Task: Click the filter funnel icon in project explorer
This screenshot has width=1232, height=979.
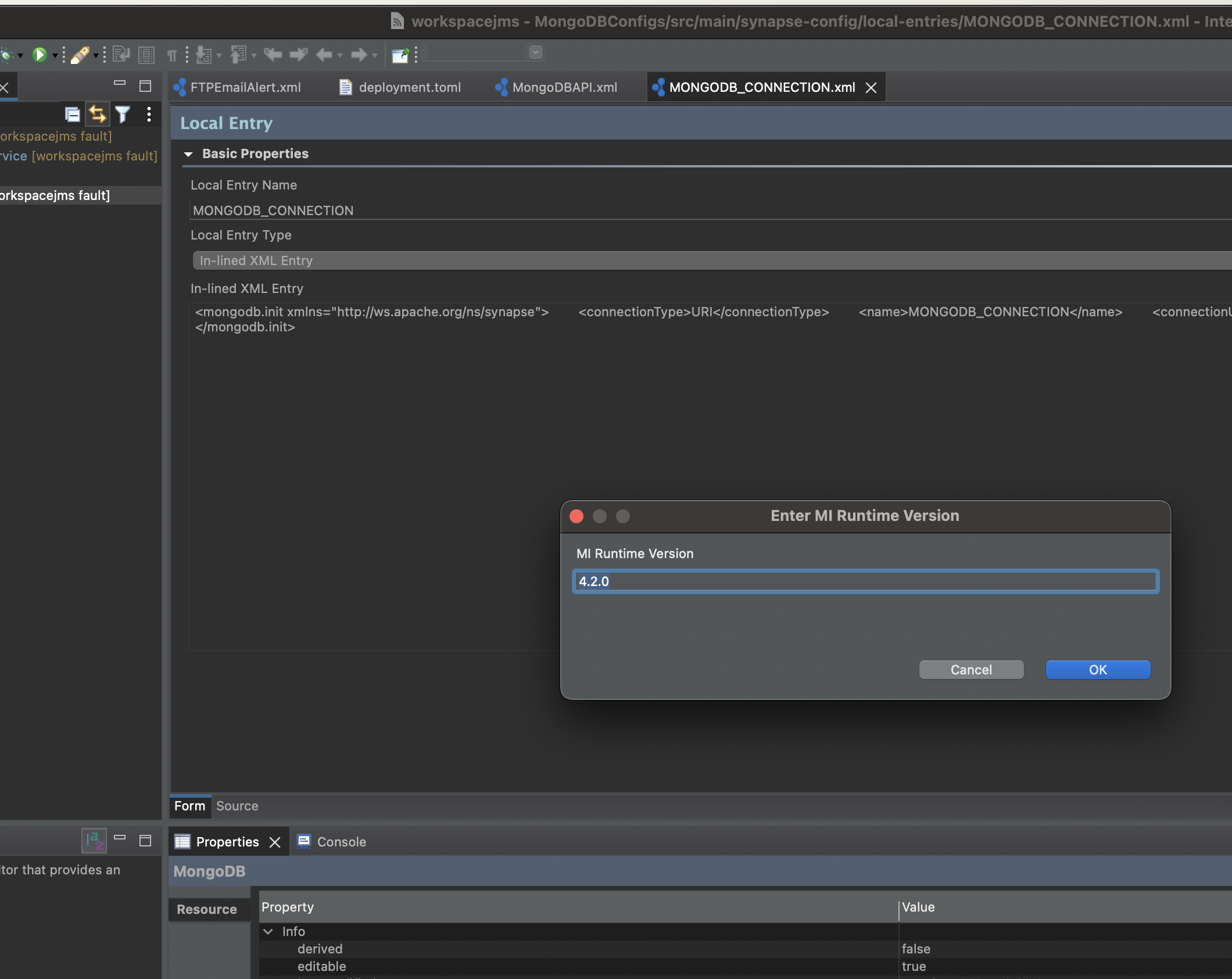Action: 123,115
